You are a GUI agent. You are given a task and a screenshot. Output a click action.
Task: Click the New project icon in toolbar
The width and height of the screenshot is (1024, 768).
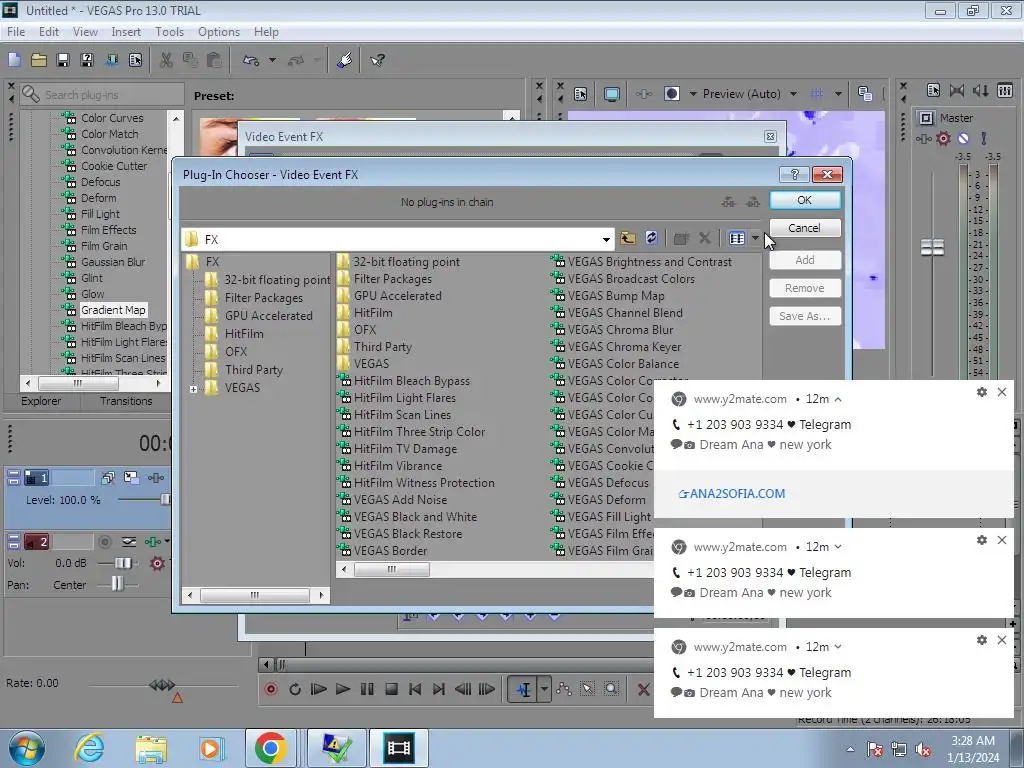point(14,61)
